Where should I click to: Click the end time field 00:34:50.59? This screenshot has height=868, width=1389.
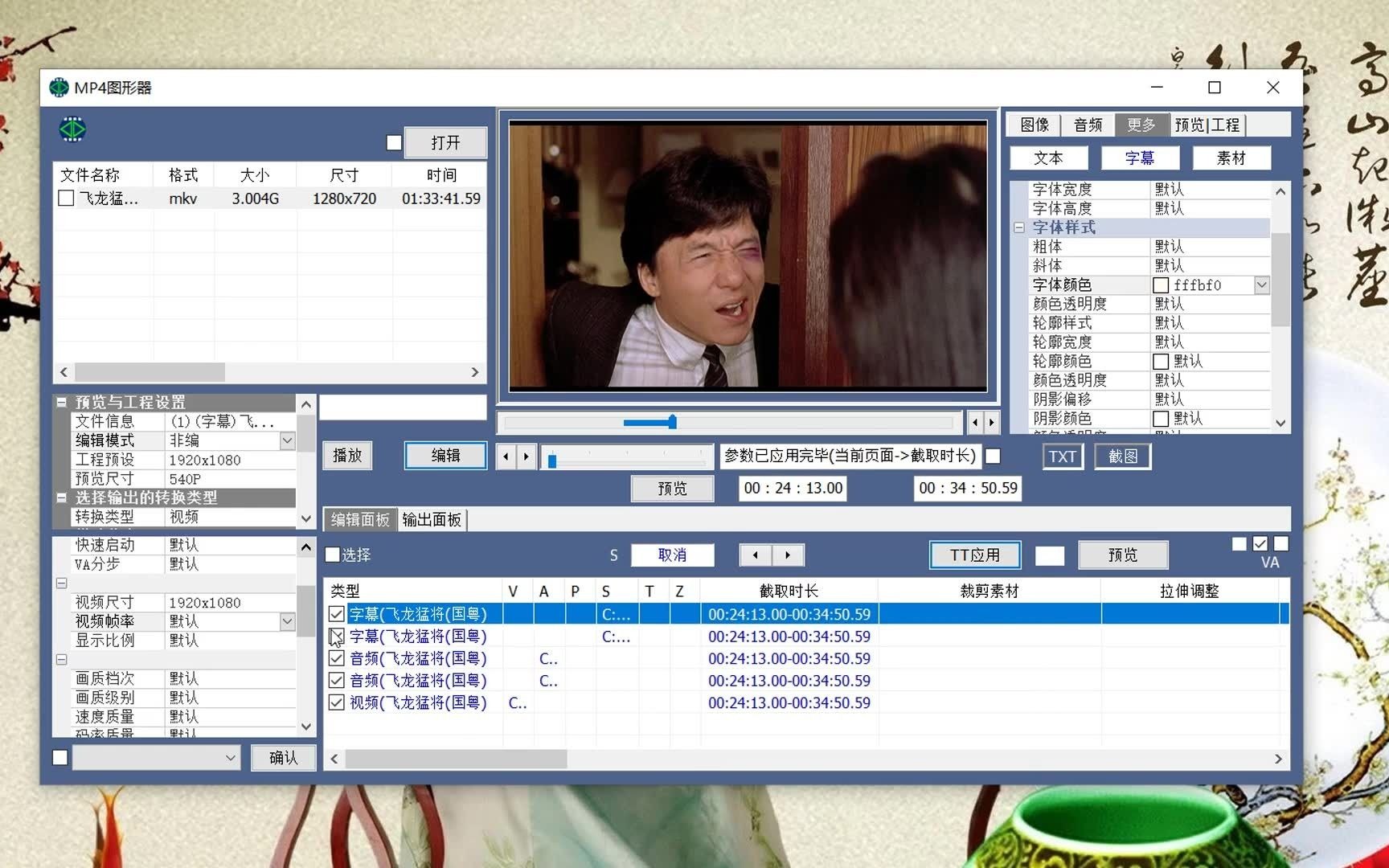pos(968,488)
